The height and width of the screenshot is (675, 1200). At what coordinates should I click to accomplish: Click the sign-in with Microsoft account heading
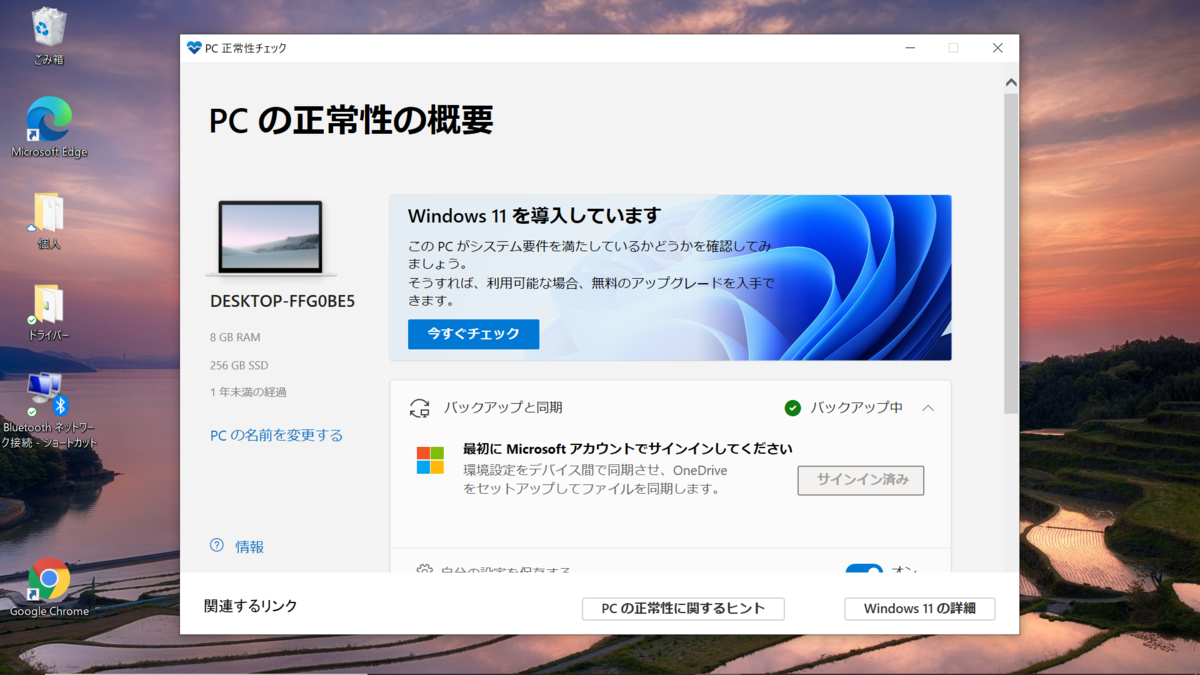pyautogui.click(x=627, y=449)
